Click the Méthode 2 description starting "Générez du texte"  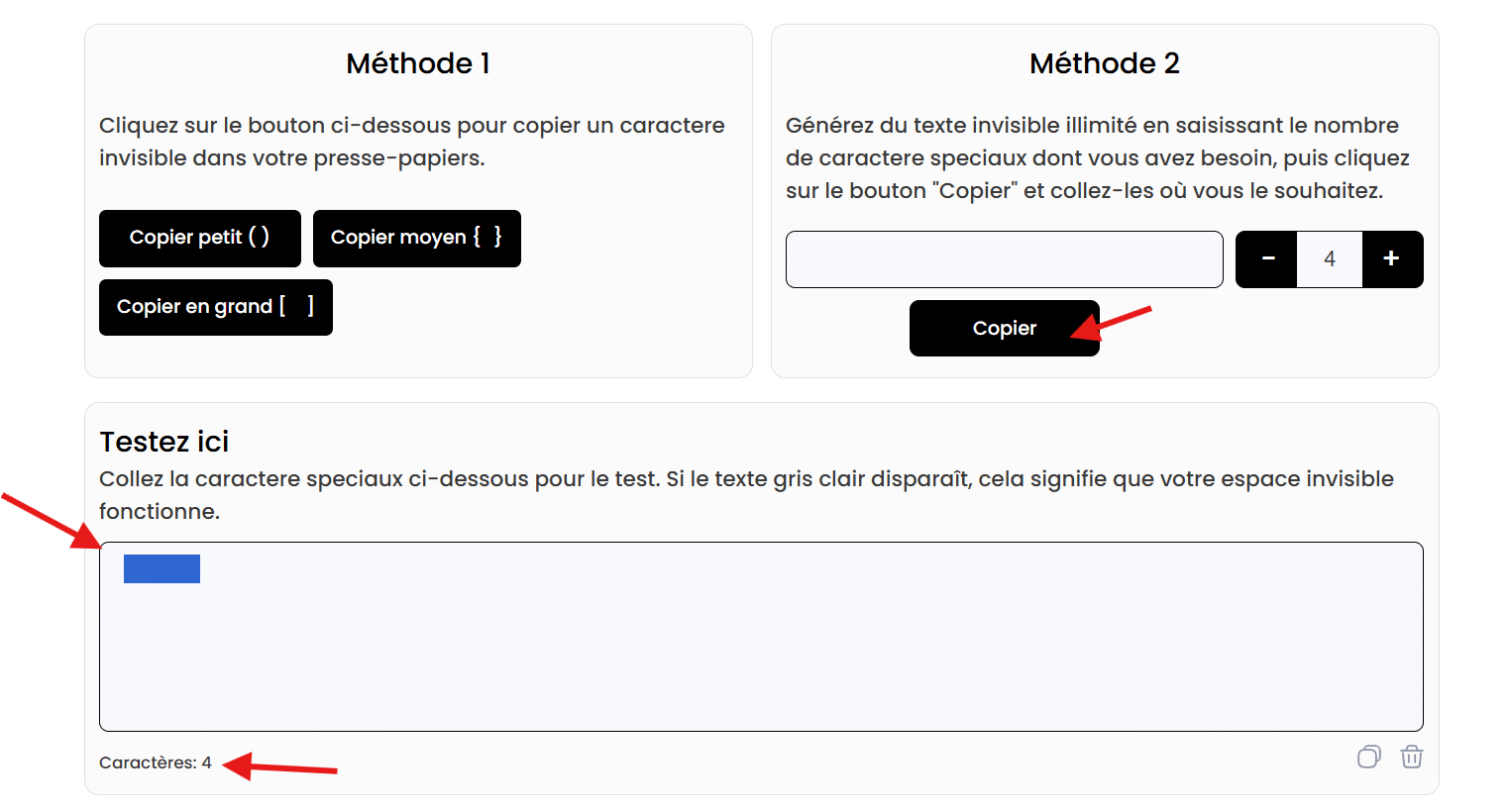[1098, 157]
